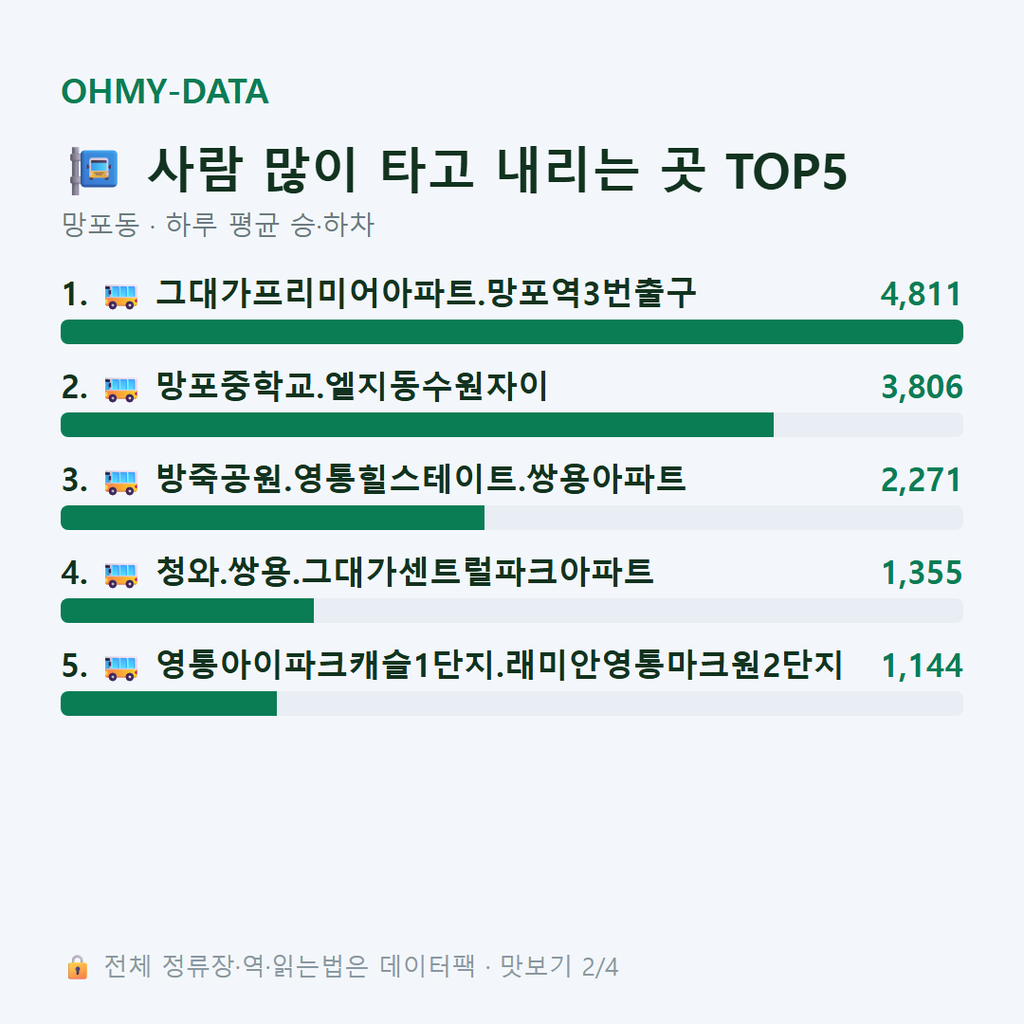Open the OHMY-DATA brand link
The height and width of the screenshot is (1024, 1024).
(x=165, y=91)
